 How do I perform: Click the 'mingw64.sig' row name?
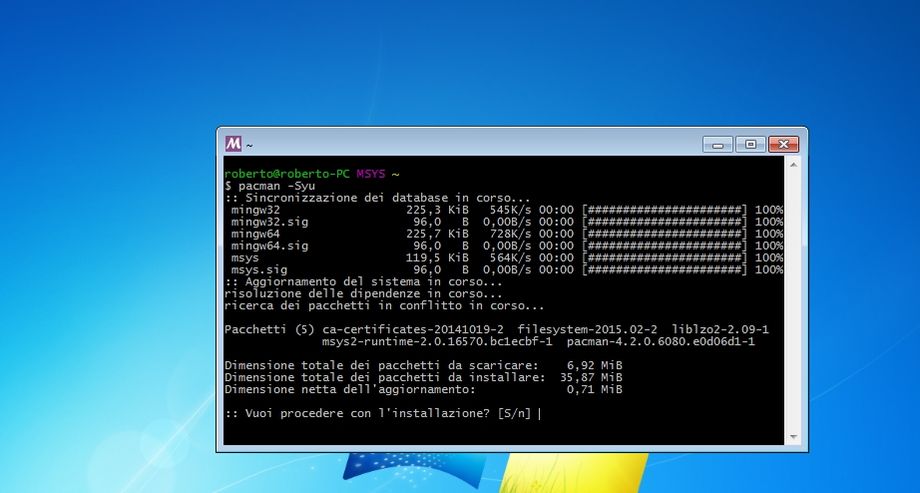(x=269, y=245)
